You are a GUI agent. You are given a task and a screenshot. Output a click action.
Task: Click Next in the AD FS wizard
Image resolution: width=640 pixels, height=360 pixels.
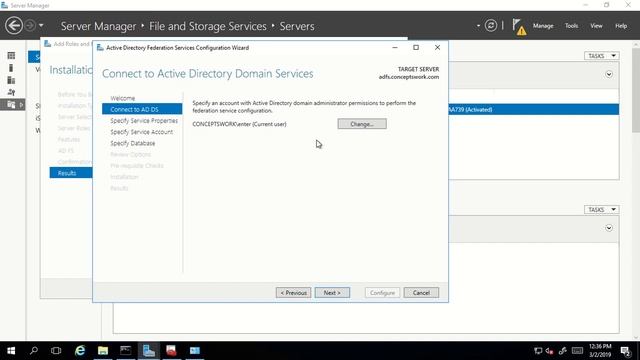[332, 293]
